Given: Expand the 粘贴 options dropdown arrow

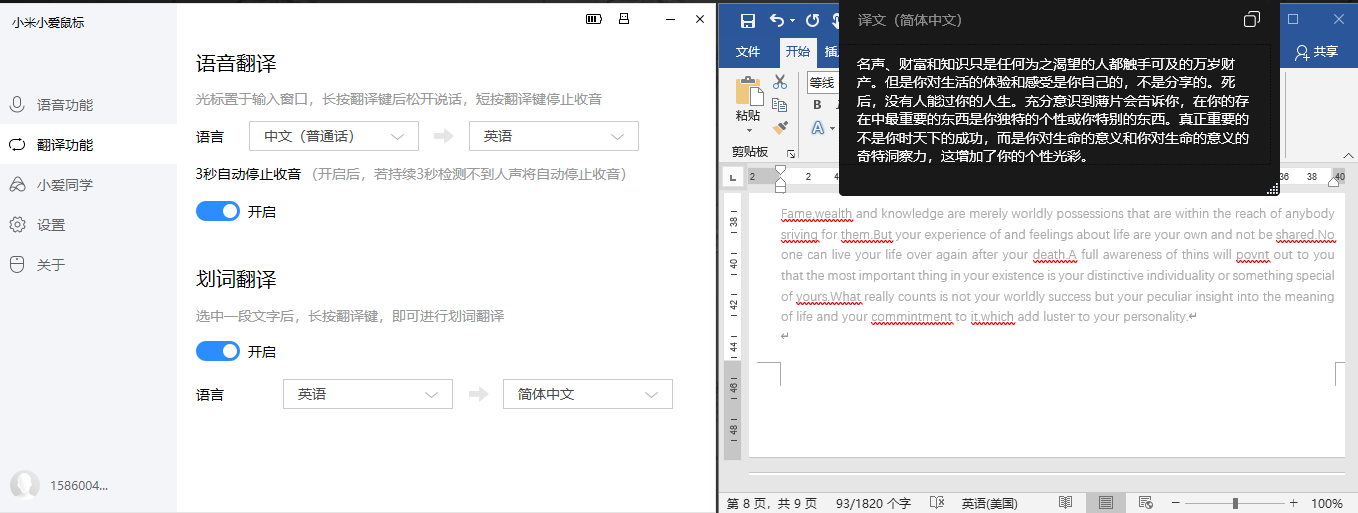Looking at the screenshot, I should [748, 130].
